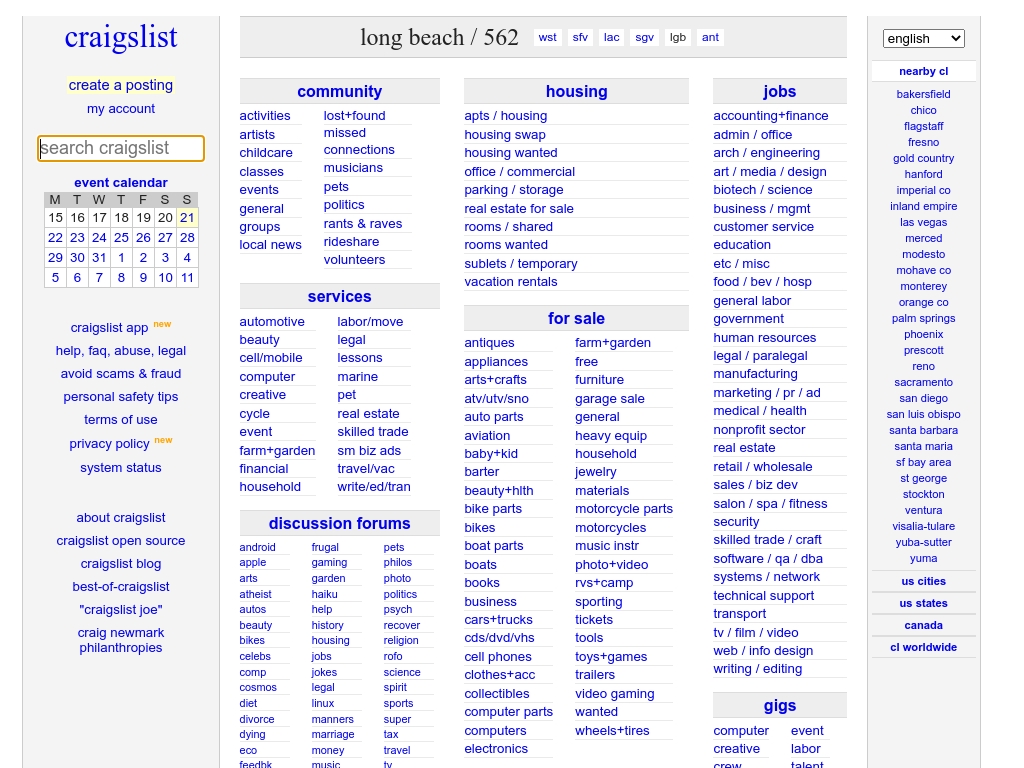Open the english language dropdown
This screenshot has width=1024, height=768.
click(923, 39)
